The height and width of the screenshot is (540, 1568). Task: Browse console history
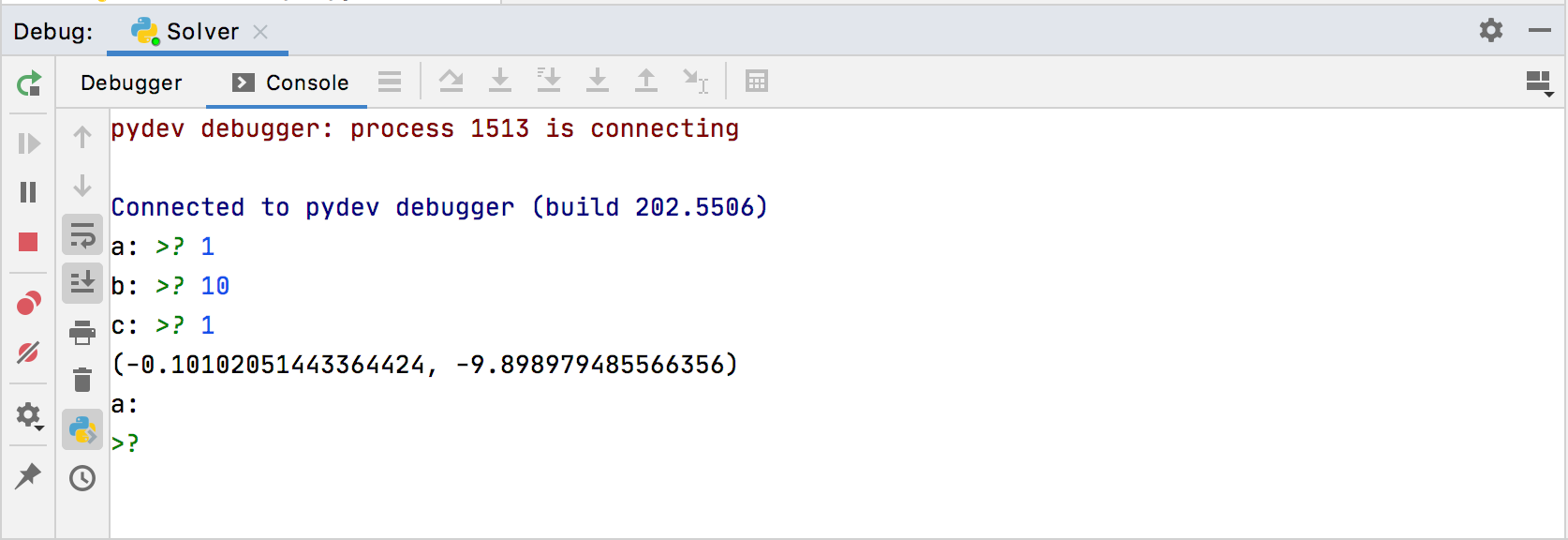click(82, 478)
